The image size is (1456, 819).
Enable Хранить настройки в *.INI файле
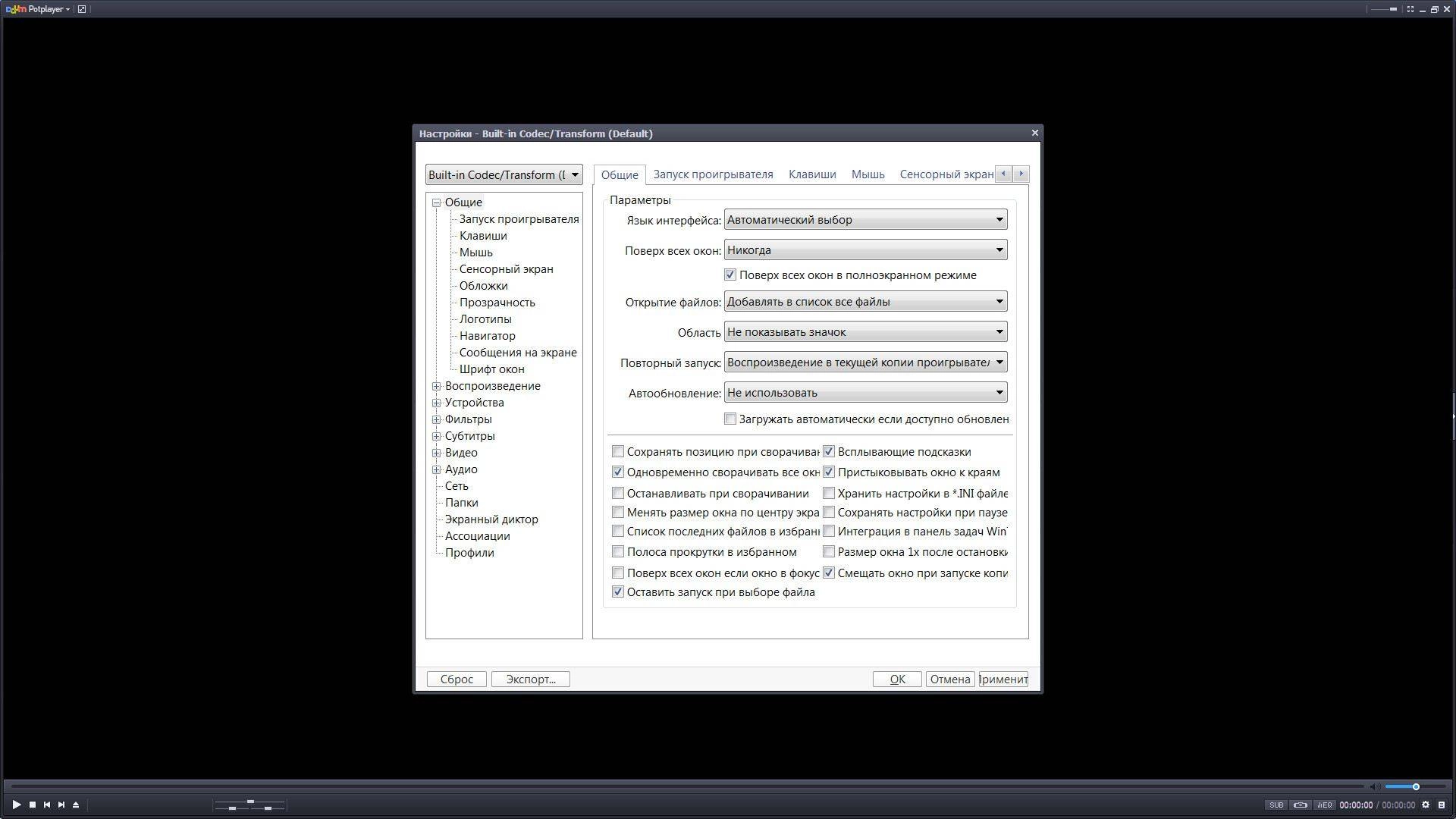coord(829,493)
